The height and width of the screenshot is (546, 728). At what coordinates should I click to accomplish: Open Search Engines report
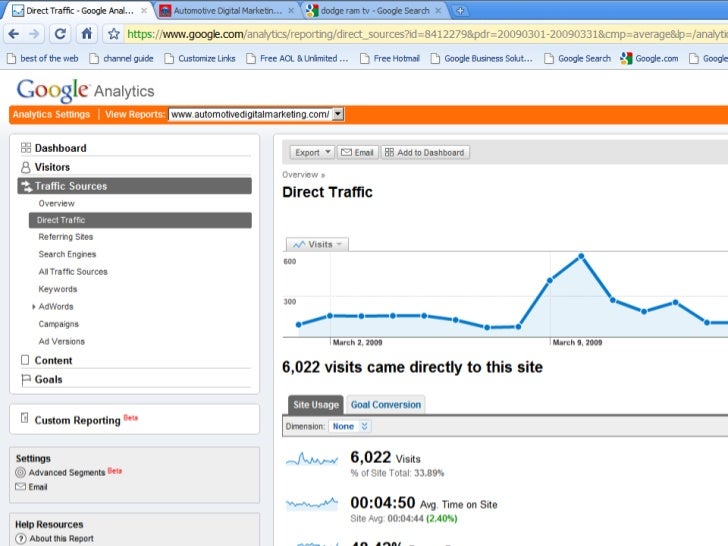(x=67, y=254)
